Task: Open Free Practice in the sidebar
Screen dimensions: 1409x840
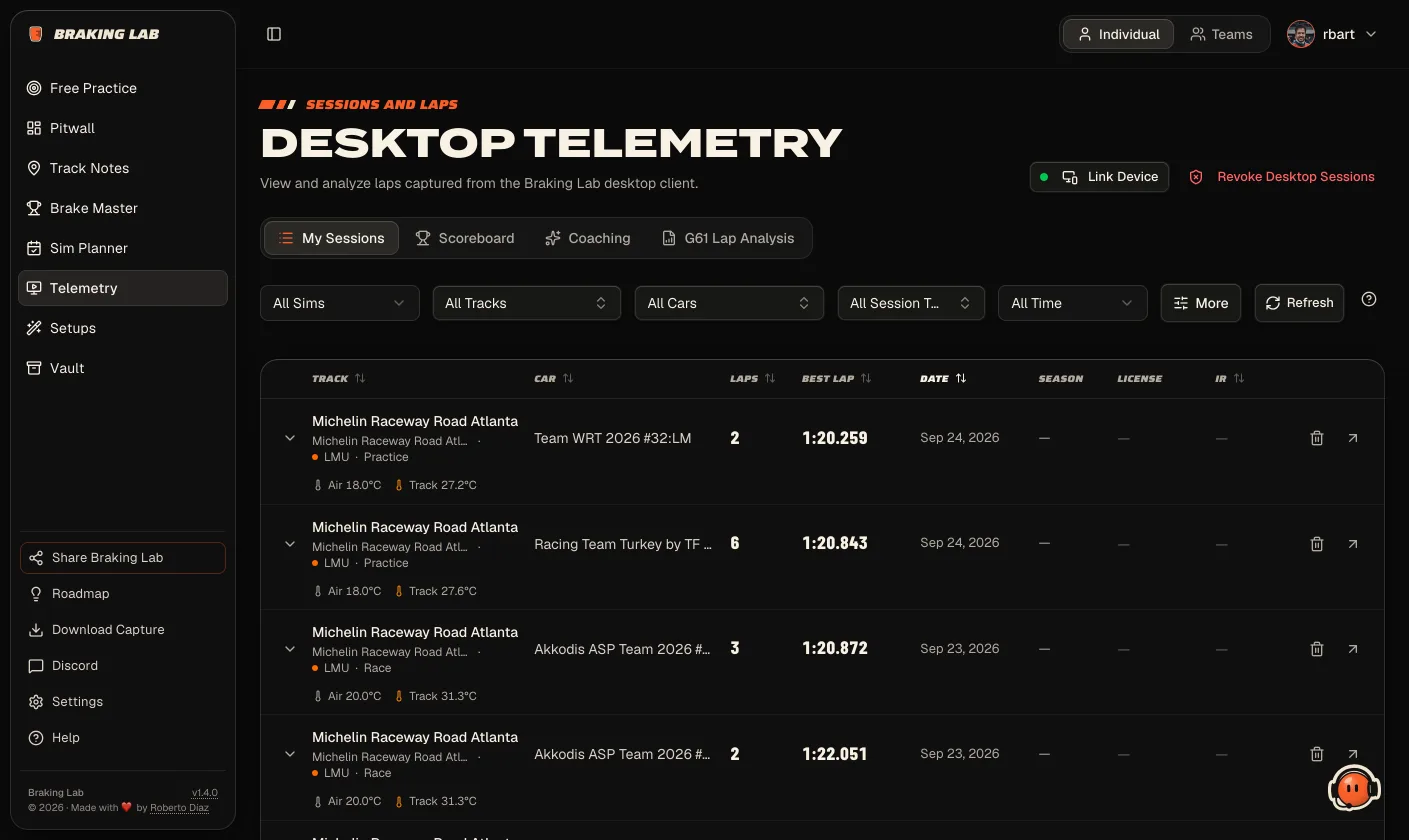Action: coord(123,88)
